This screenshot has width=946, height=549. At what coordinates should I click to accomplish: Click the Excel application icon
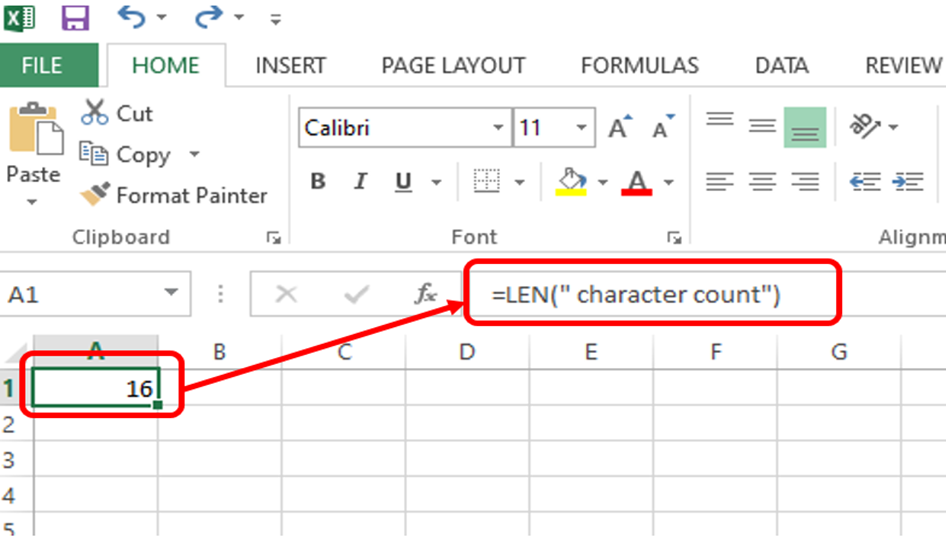click(20, 18)
